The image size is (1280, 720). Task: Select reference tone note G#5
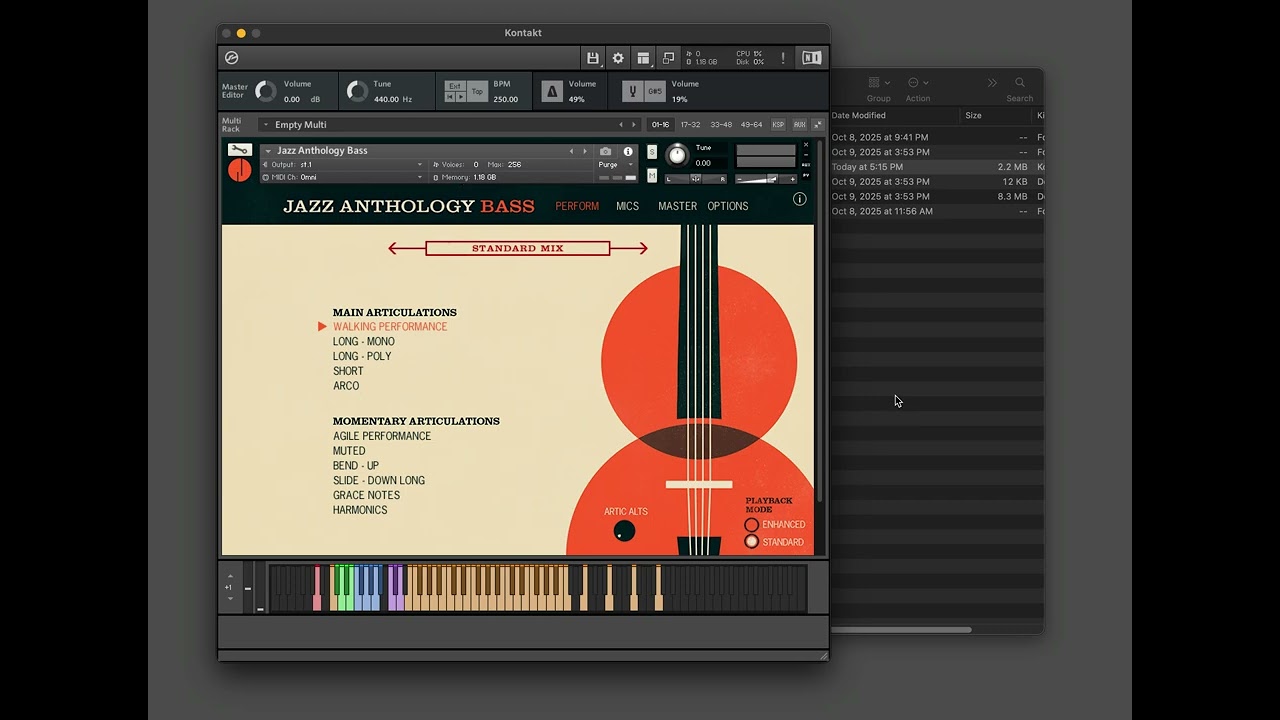pos(655,92)
